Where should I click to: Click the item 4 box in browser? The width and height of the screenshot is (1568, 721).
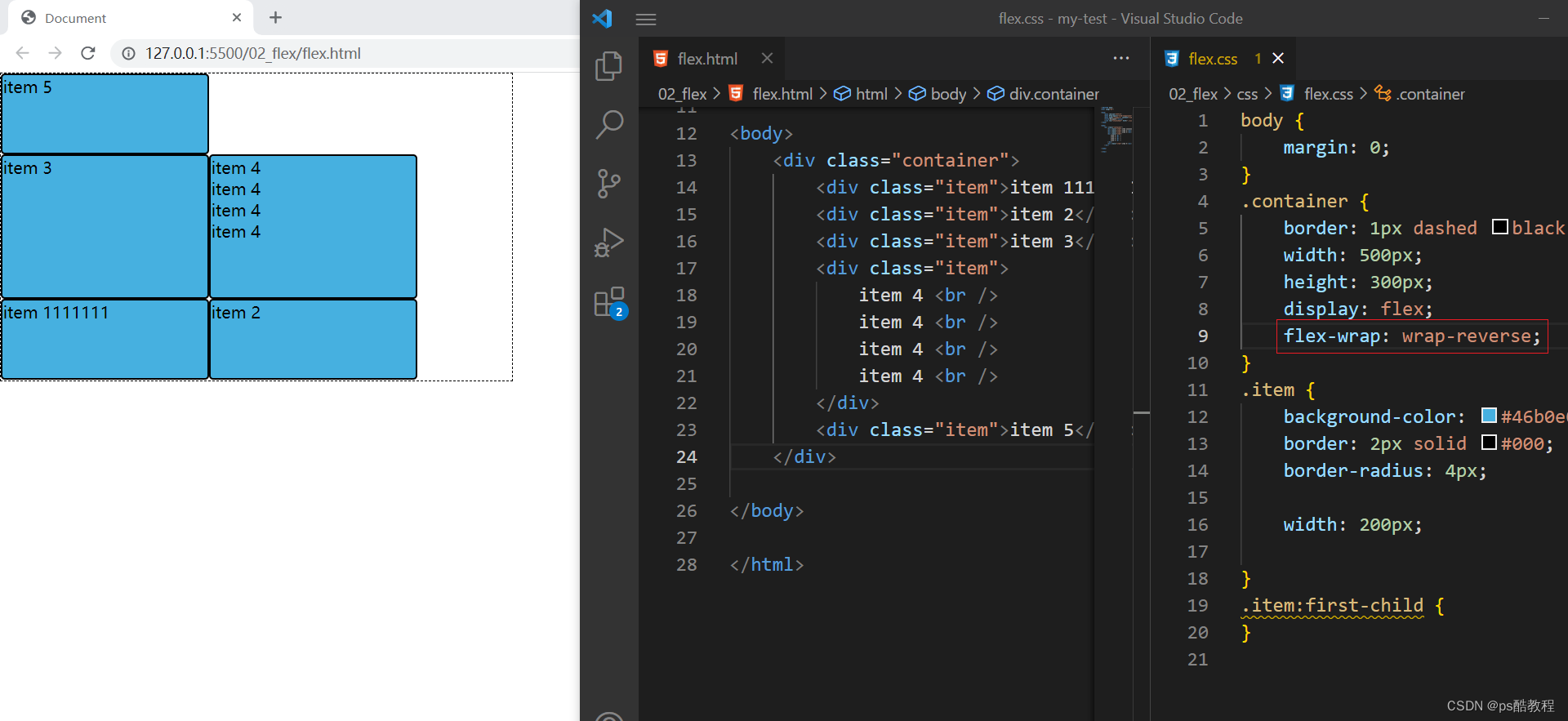coord(313,226)
